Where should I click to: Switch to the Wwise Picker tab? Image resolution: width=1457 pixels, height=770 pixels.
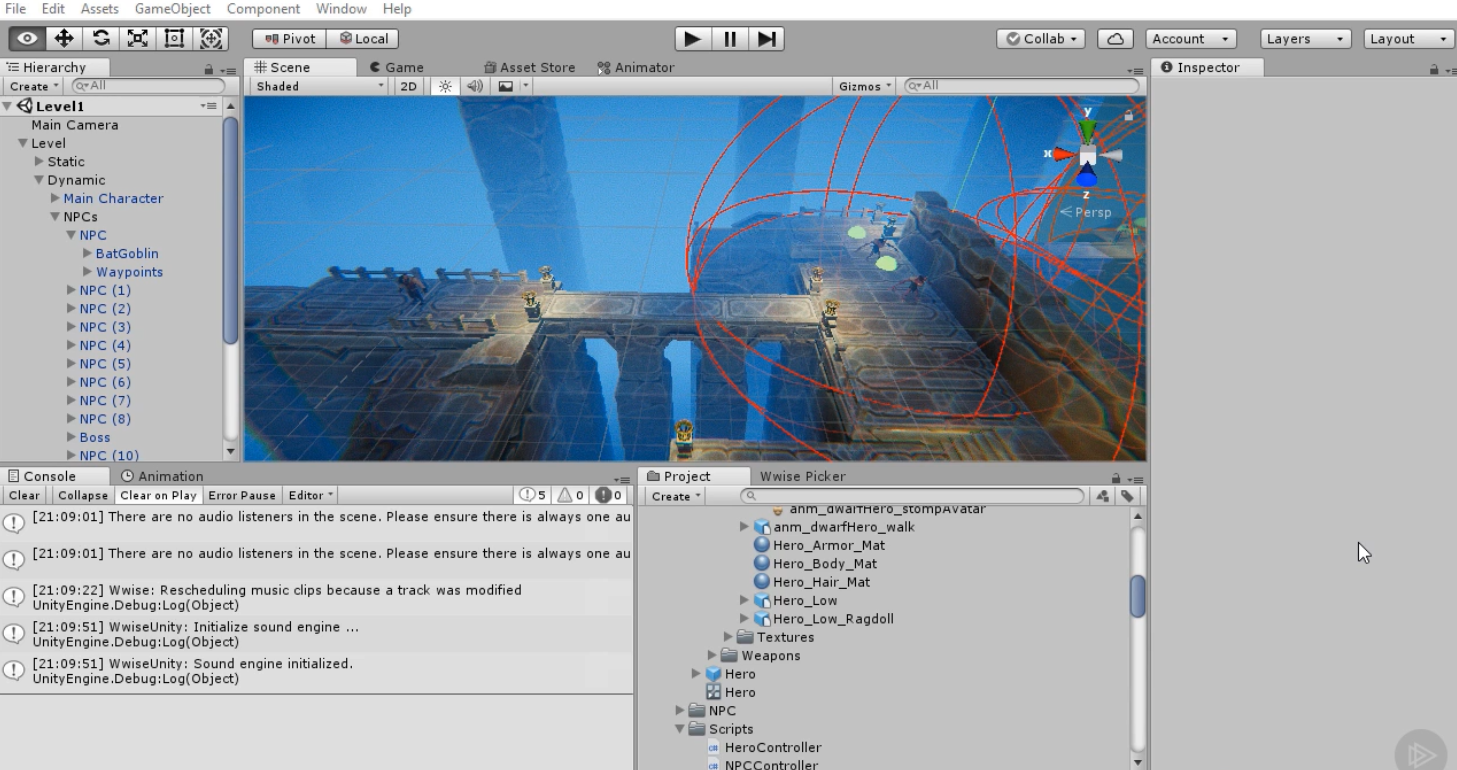tap(802, 477)
